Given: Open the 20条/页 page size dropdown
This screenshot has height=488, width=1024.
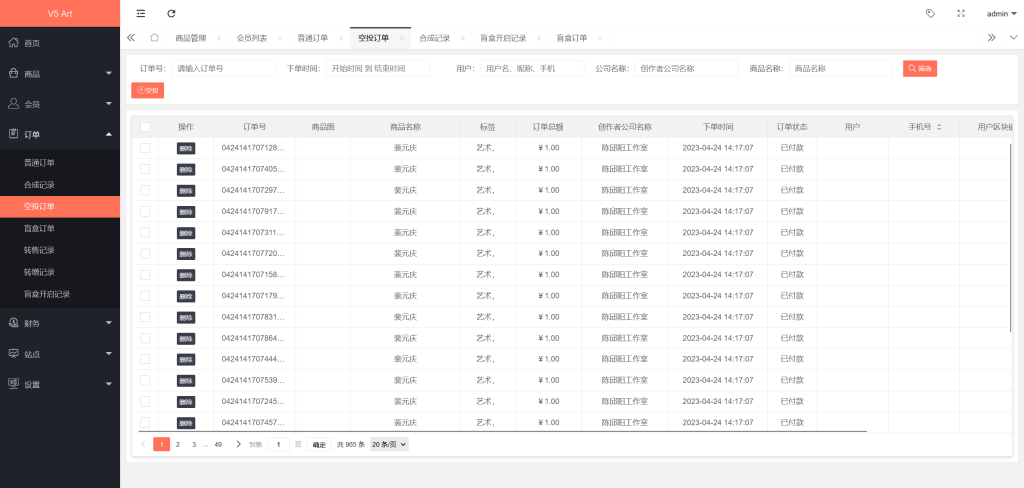Looking at the screenshot, I should tap(389, 444).
